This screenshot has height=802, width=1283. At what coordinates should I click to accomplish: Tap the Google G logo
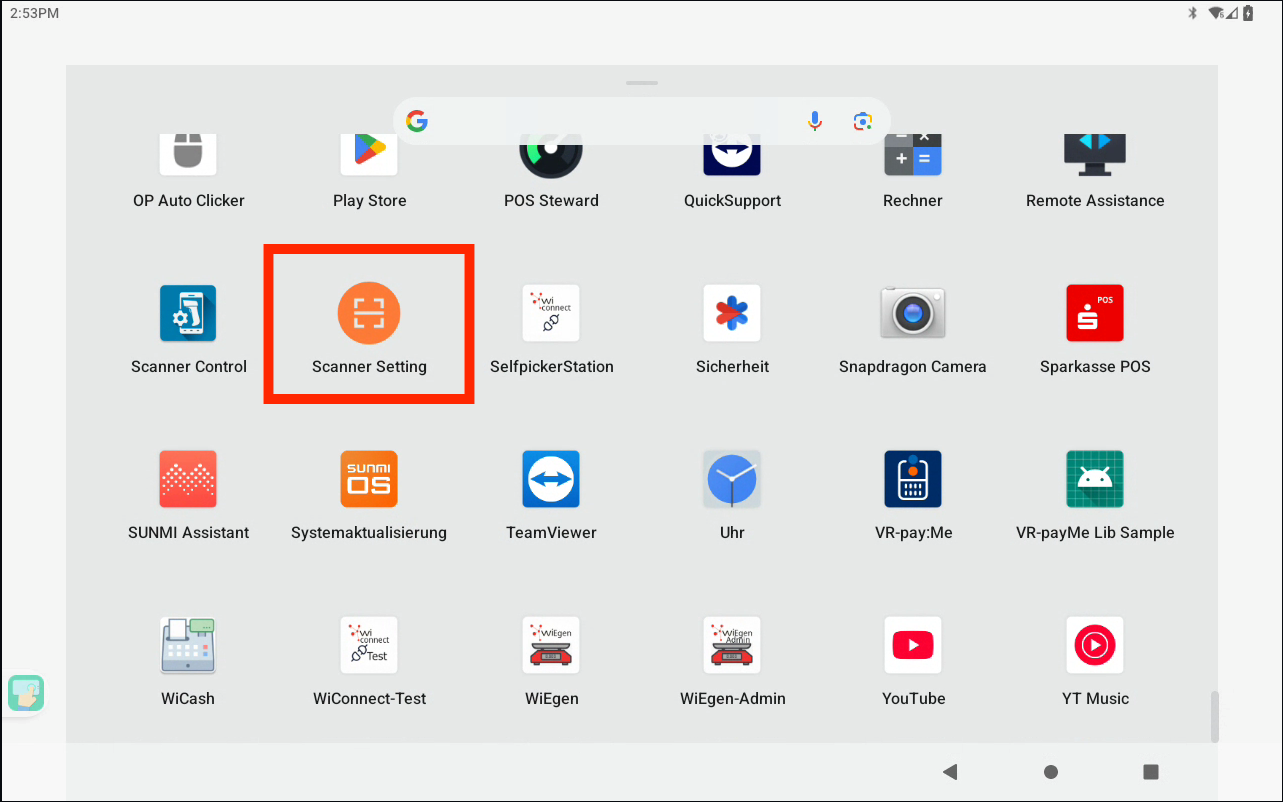pos(417,121)
